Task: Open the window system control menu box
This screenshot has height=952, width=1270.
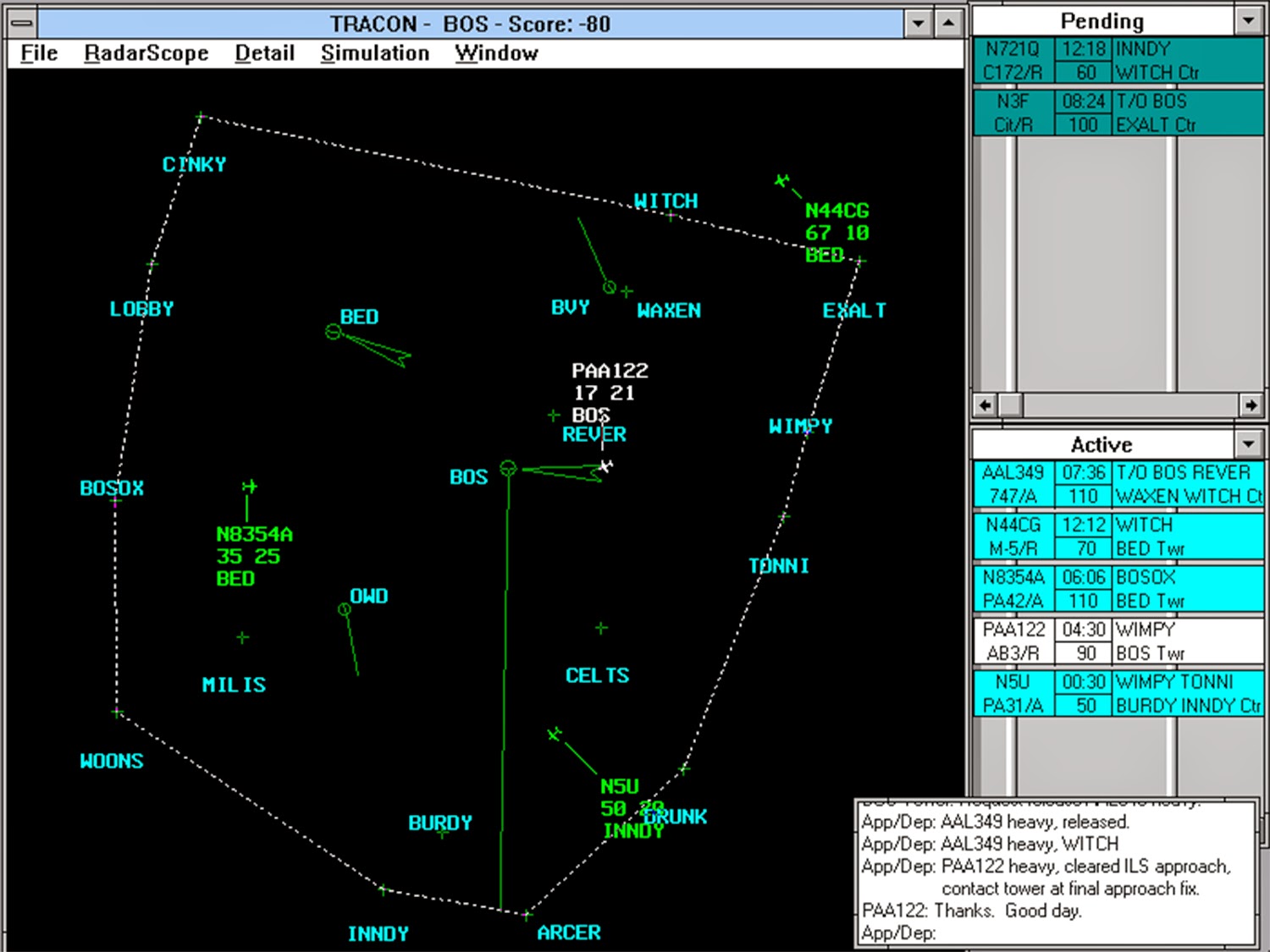Action: click(x=23, y=24)
